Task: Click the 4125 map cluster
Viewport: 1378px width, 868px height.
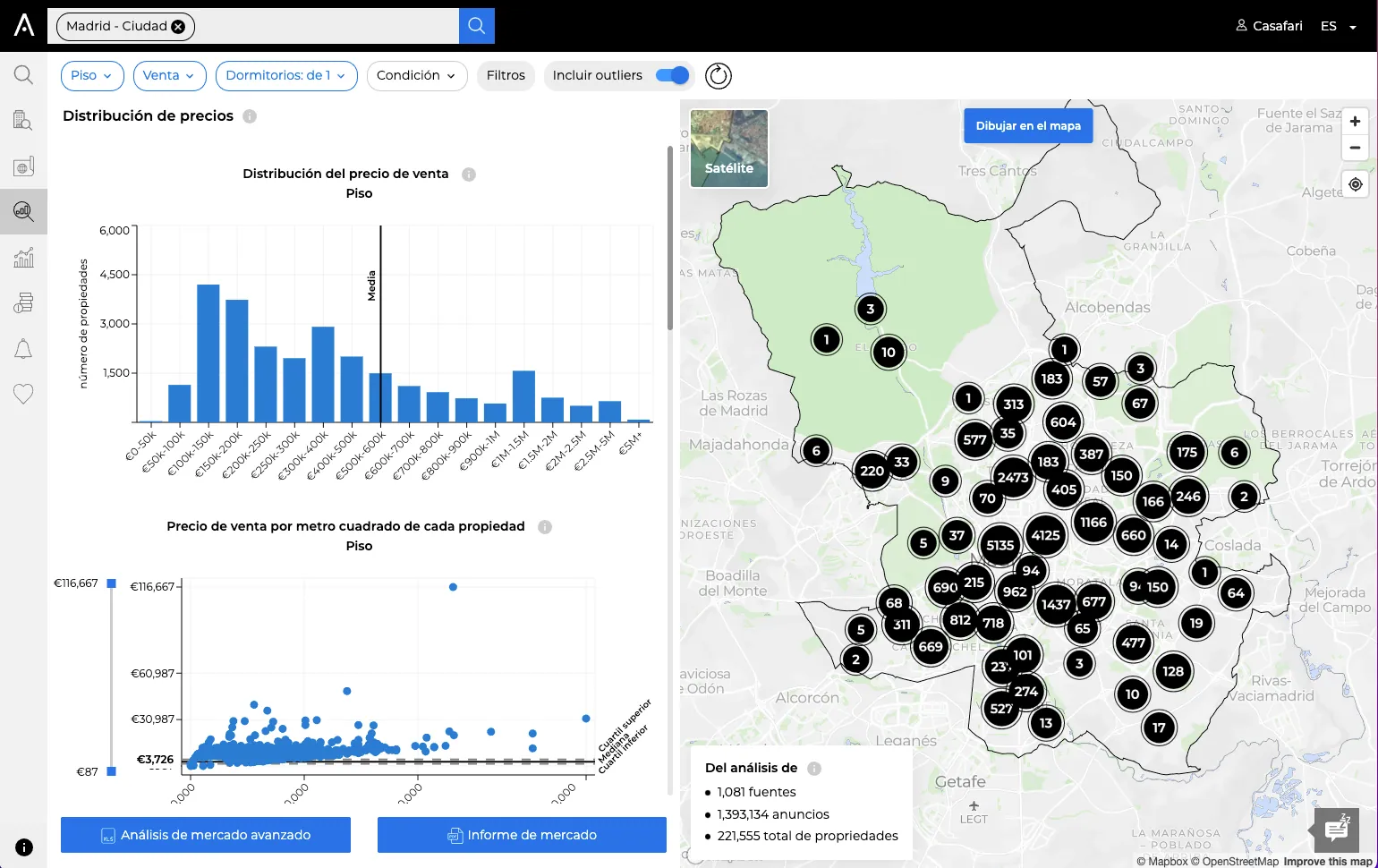Action: (1045, 536)
